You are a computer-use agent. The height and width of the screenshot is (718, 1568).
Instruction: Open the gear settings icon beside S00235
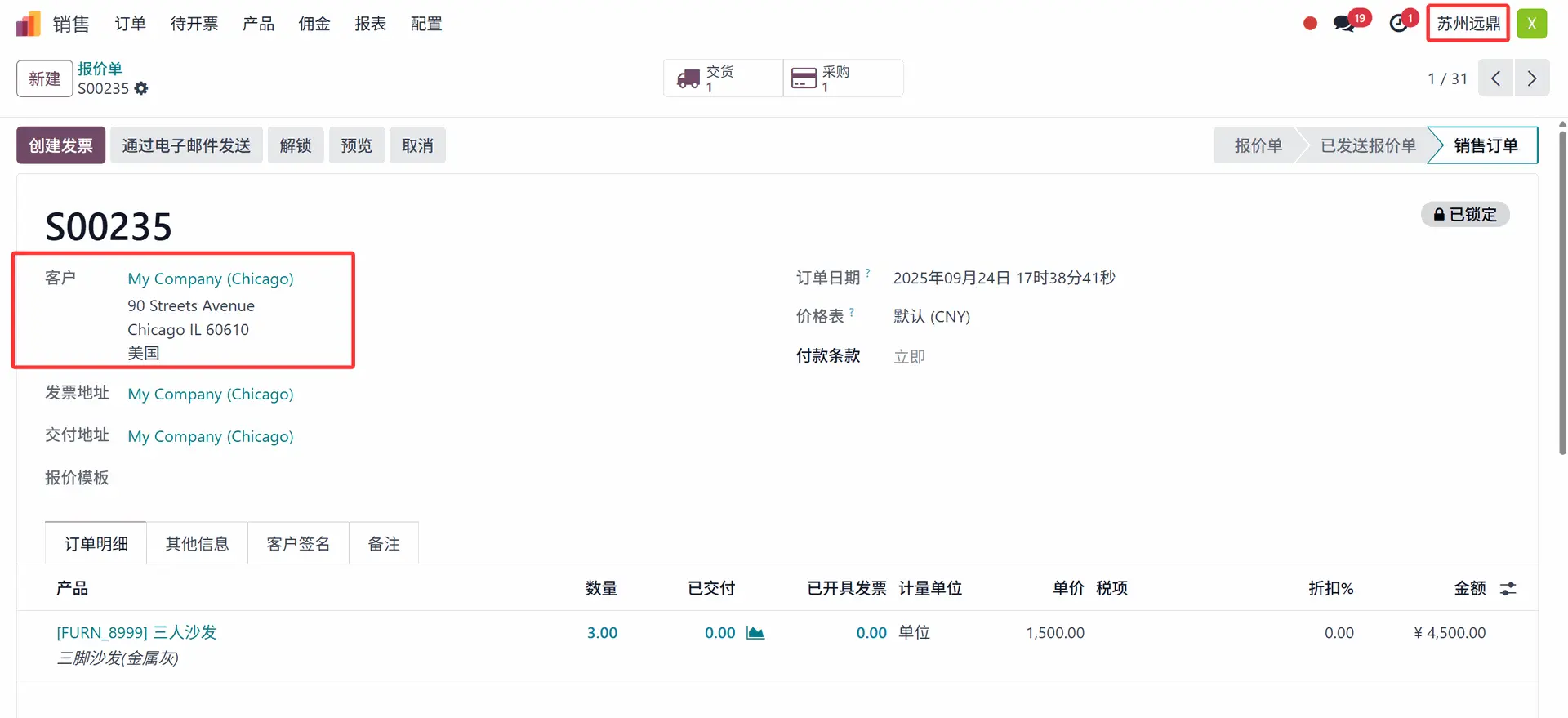pyautogui.click(x=141, y=88)
